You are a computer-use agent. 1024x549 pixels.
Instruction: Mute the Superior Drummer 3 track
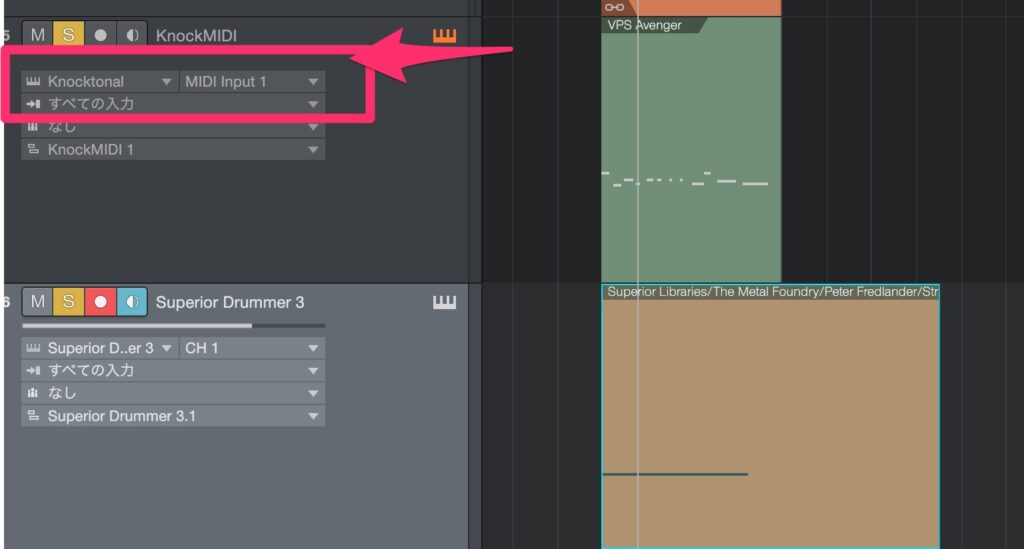pos(38,302)
